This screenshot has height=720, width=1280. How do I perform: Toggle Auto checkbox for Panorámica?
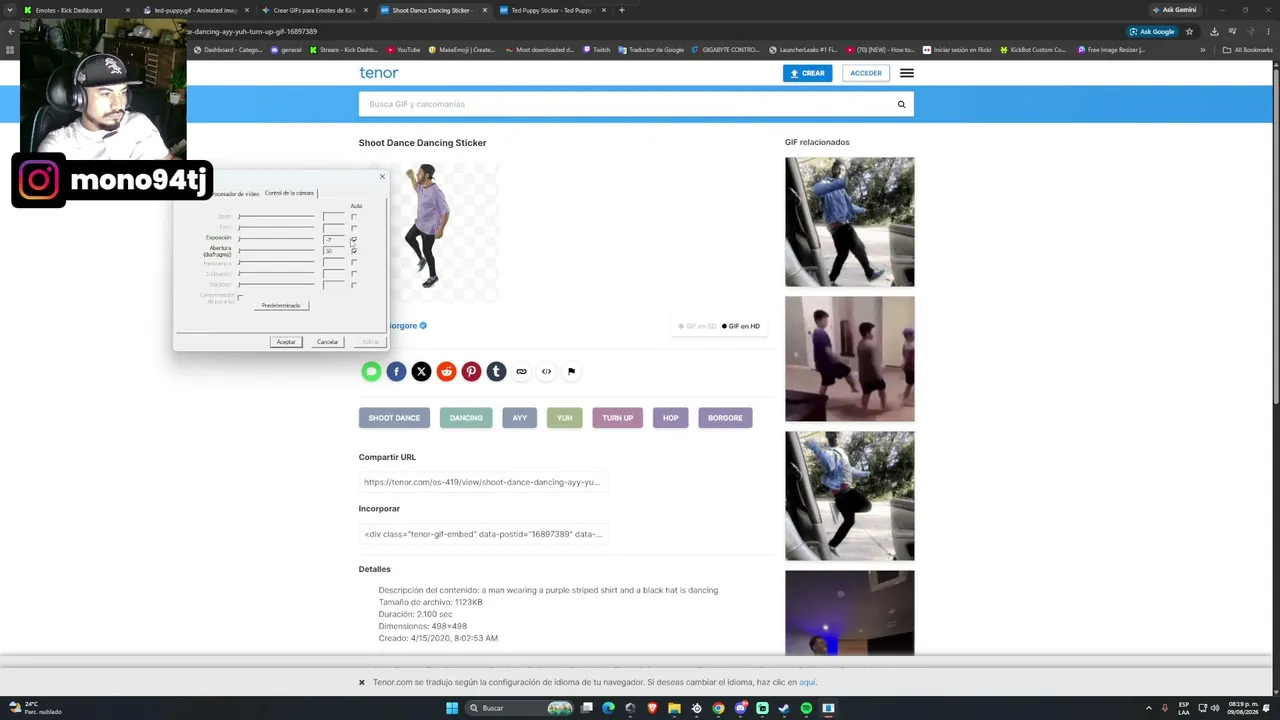(x=354, y=263)
